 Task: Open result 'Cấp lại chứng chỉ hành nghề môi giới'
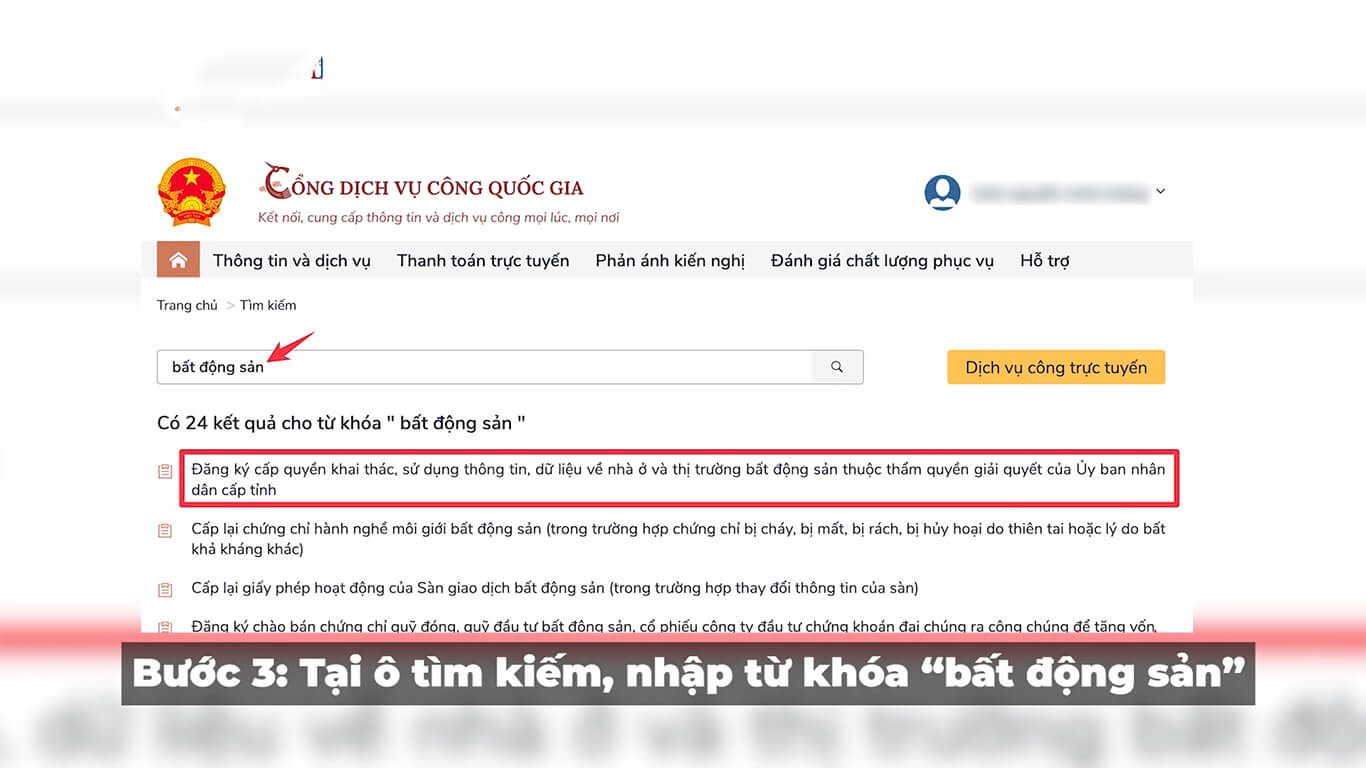click(678, 538)
